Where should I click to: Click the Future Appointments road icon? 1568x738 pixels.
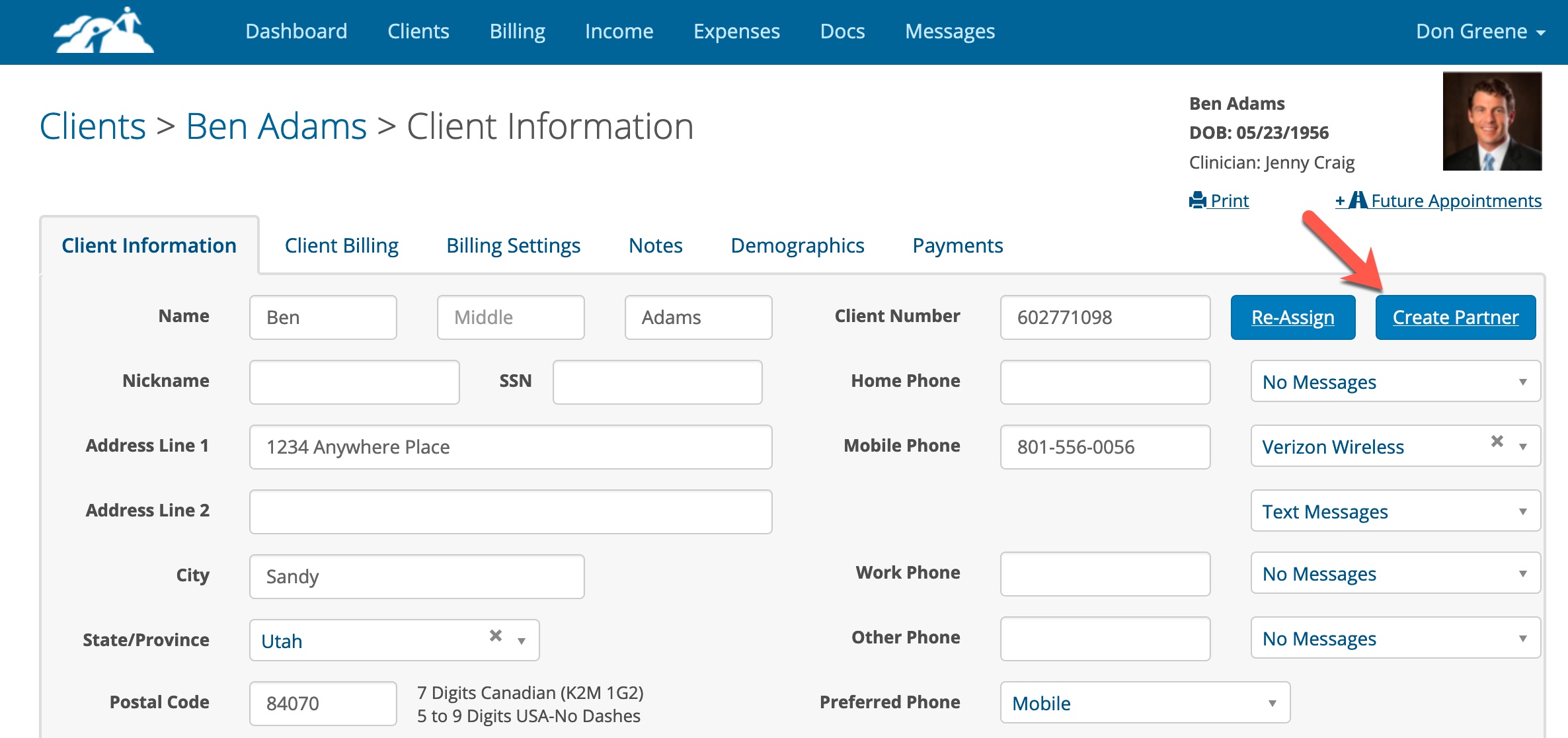click(1358, 200)
